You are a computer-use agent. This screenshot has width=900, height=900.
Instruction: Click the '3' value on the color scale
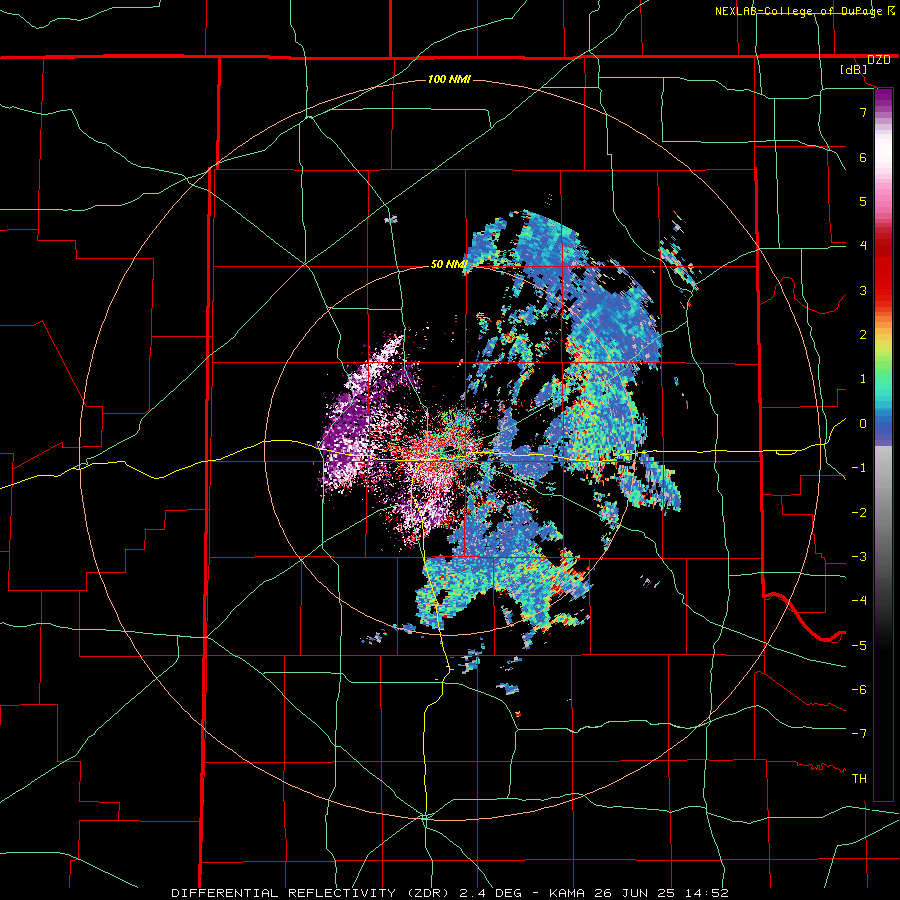pyautogui.click(x=863, y=290)
